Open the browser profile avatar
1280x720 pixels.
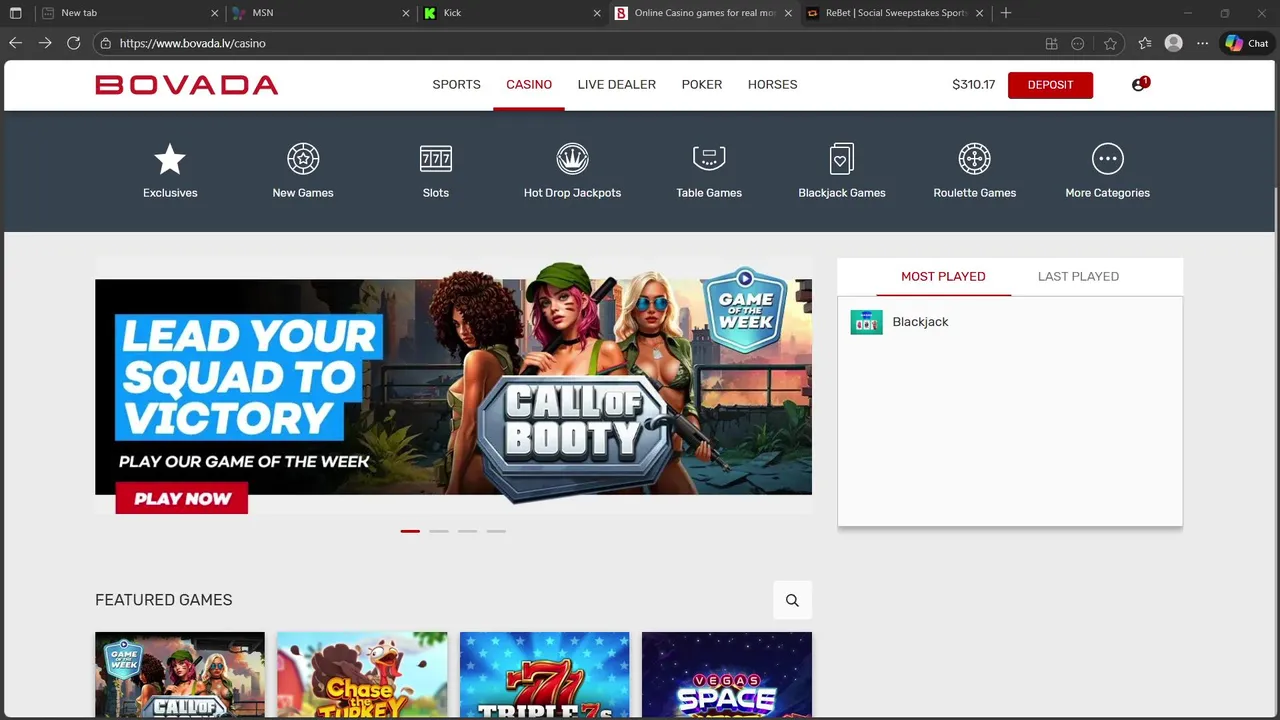pyautogui.click(x=1174, y=43)
